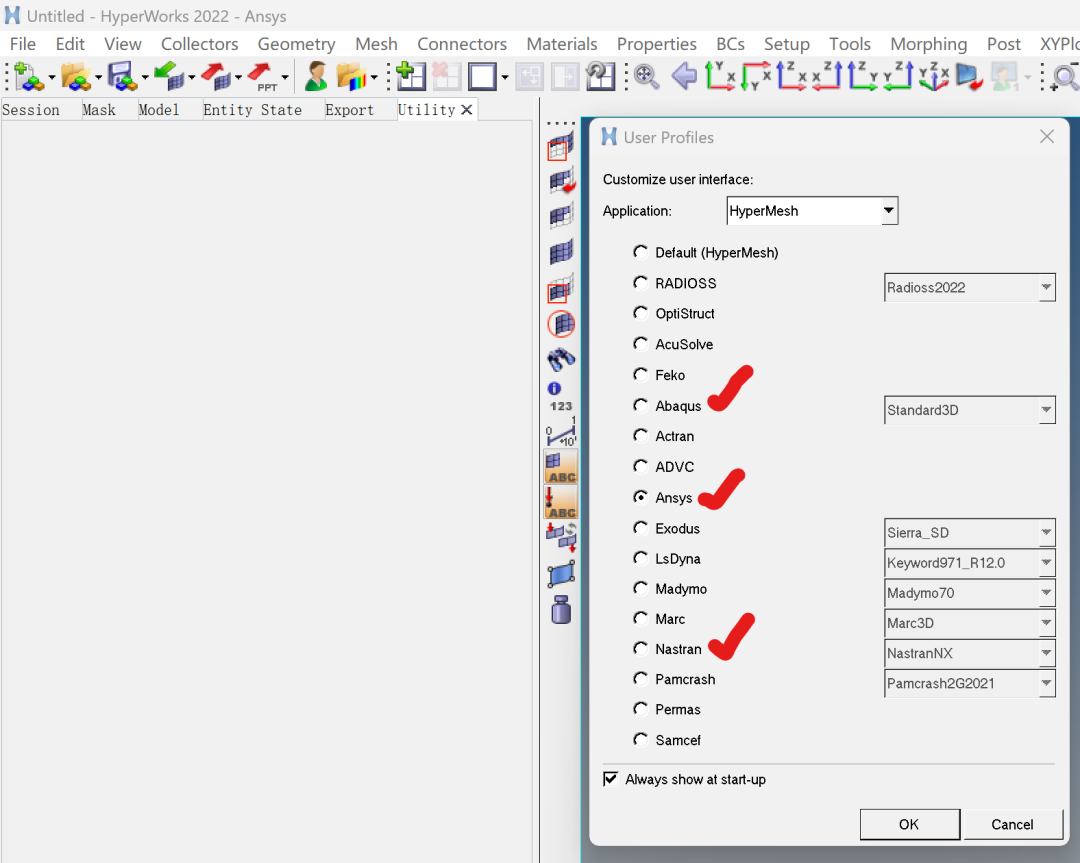Open the Geometry menu
Image resolution: width=1080 pixels, height=863 pixels.
click(296, 44)
